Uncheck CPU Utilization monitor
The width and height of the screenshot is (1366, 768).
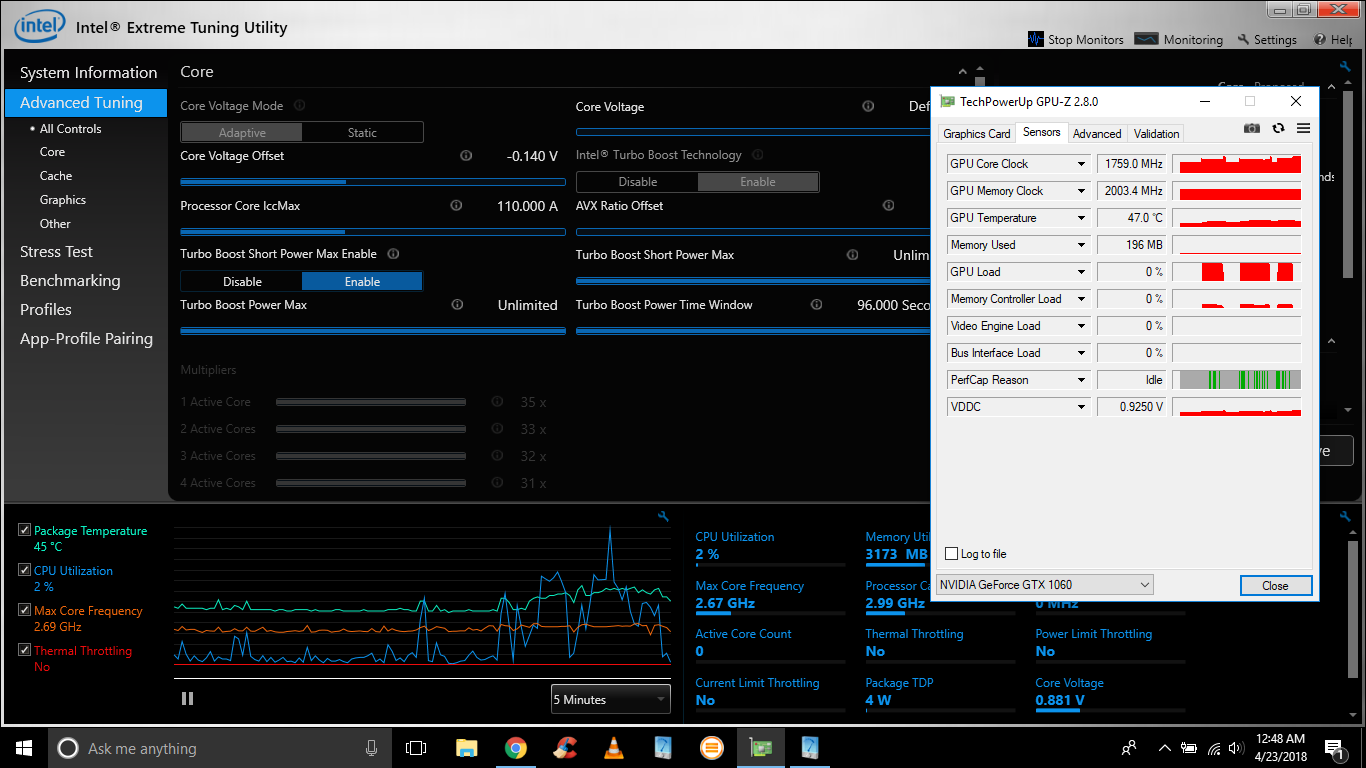(25, 570)
